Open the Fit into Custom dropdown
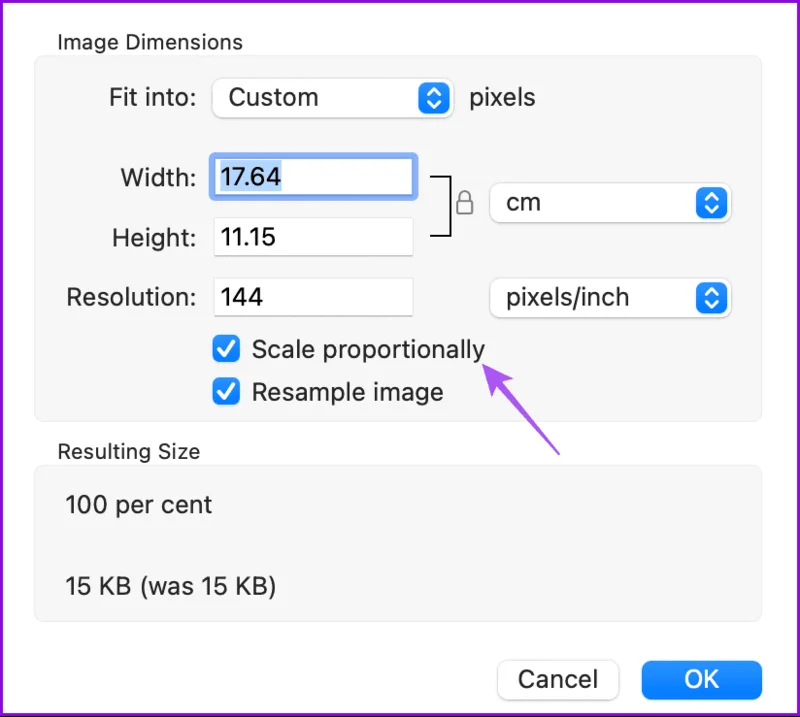The width and height of the screenshot is (800, 717). coord(332,98)
